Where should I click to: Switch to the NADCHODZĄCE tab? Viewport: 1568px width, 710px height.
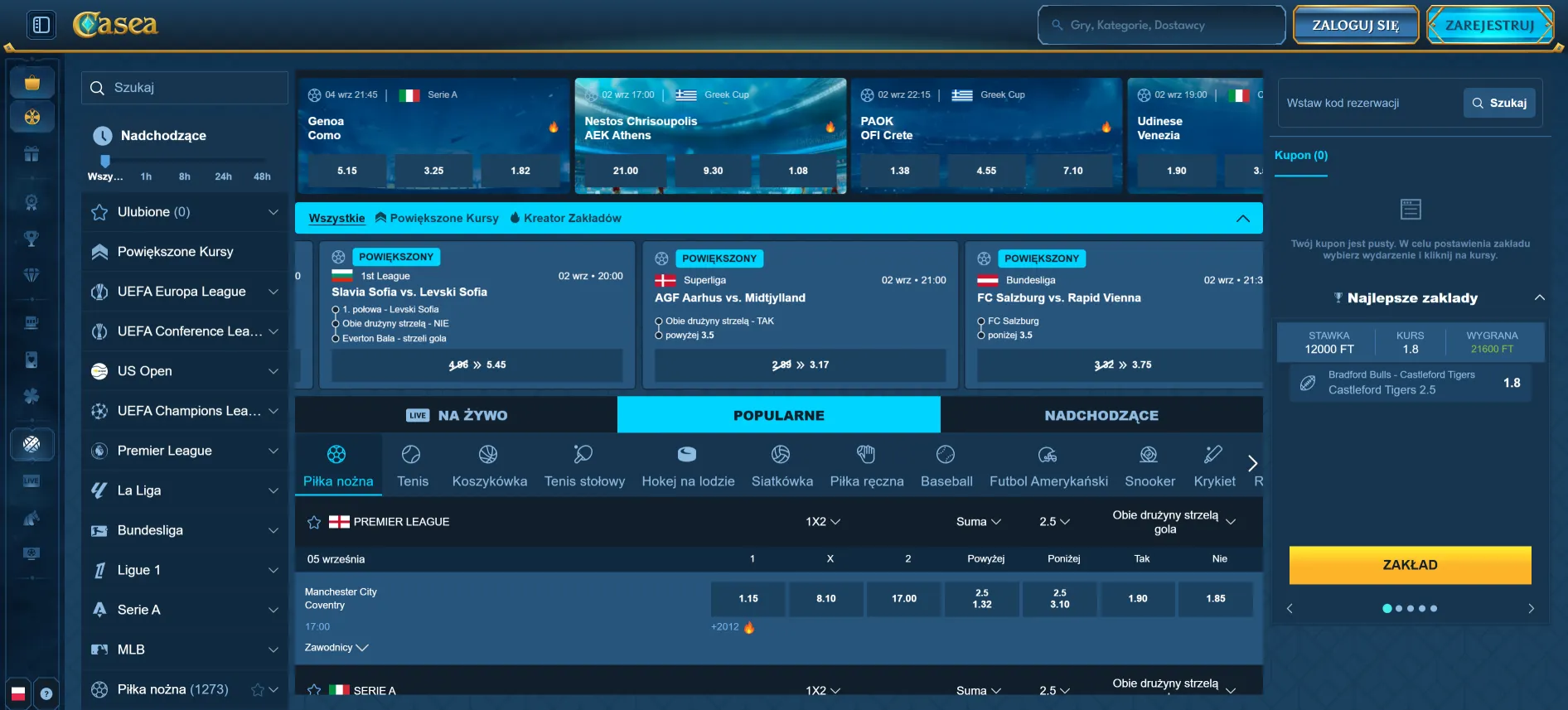click(1101, 415)
